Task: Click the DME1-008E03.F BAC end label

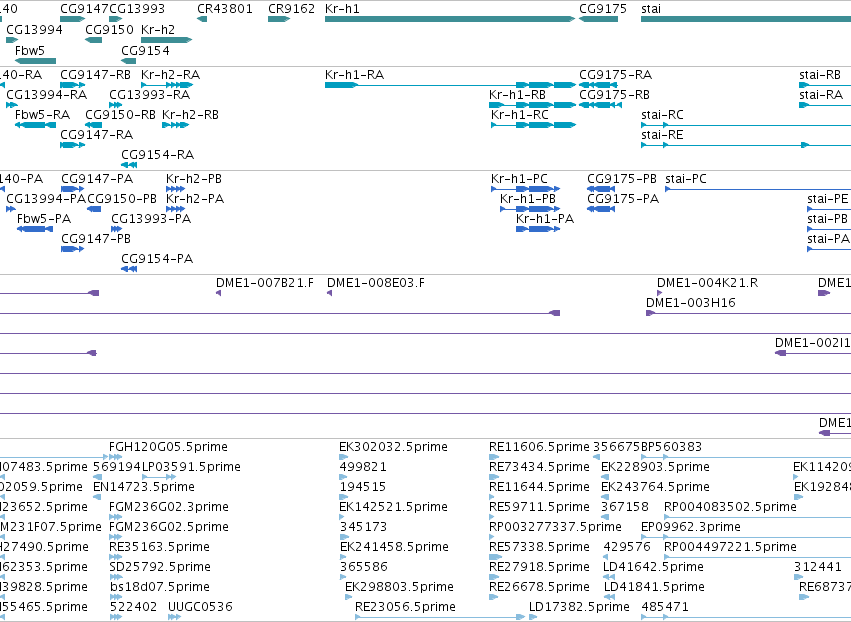Action: pyautogui.click(x=376, y=283)
